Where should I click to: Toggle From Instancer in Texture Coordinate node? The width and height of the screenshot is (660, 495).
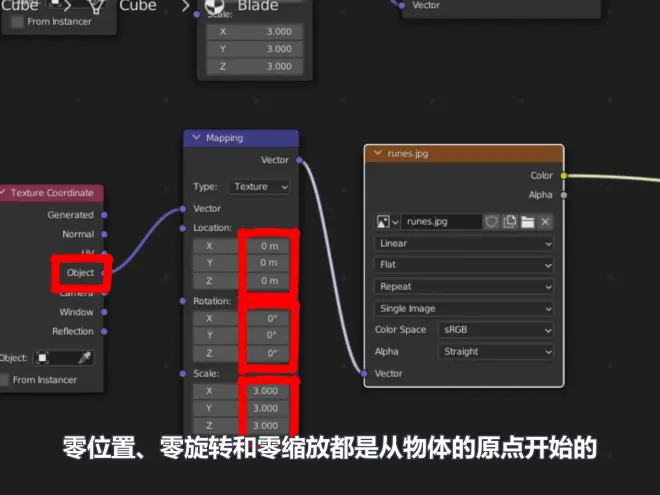(x=4, y=380)
